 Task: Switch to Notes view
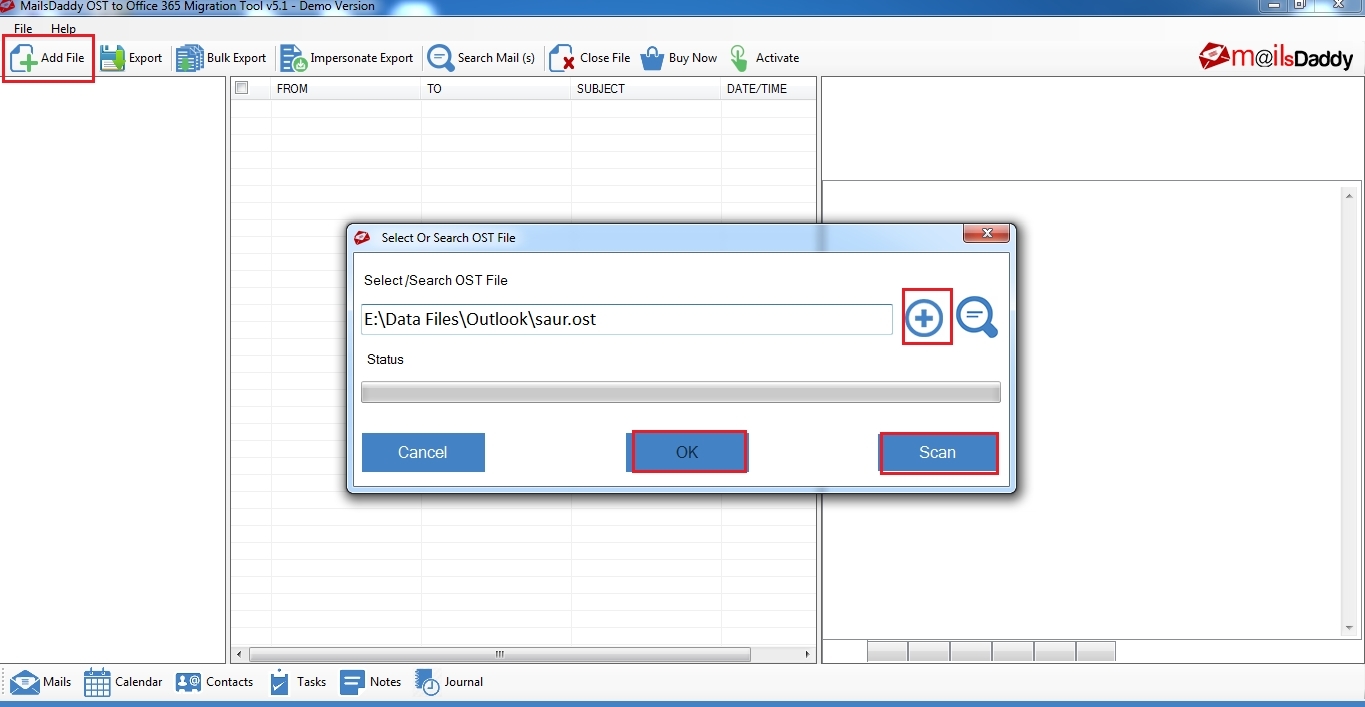pyautogui.click(x=371, y=682)
